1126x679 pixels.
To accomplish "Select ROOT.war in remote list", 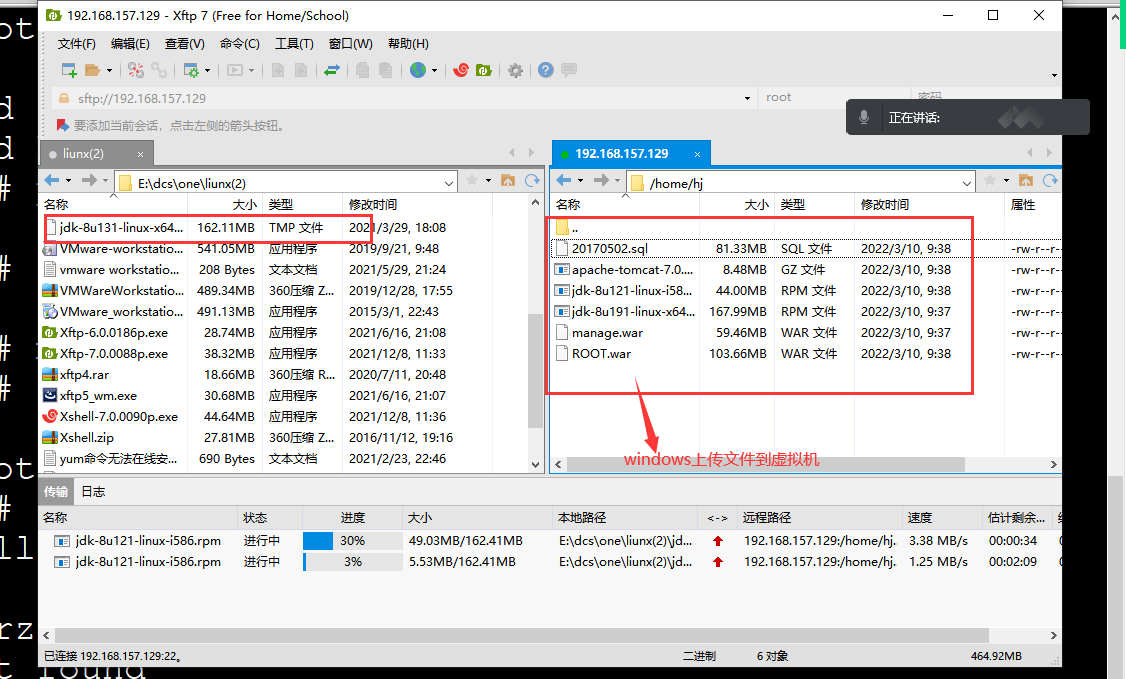I will click(601, 354).
